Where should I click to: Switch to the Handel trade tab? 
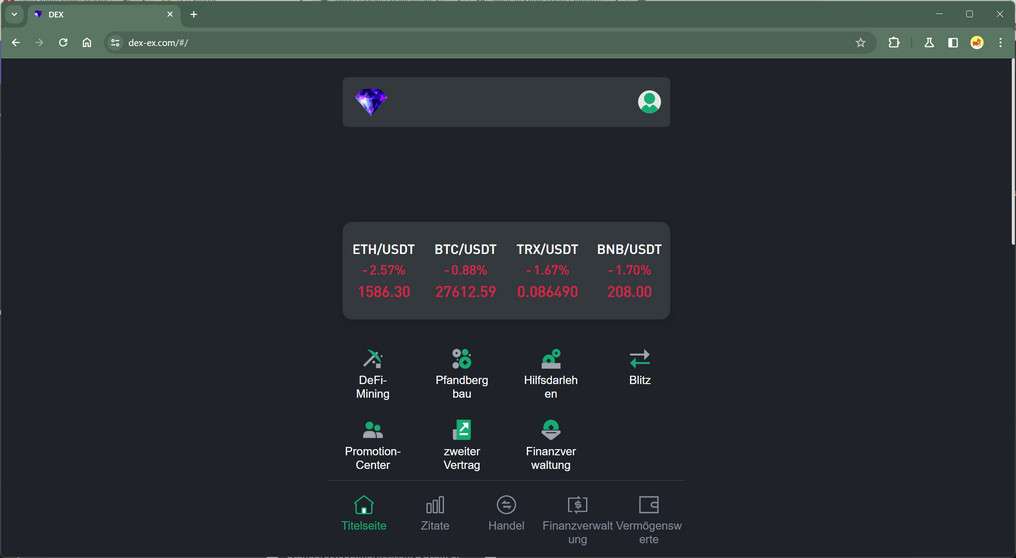tap(506, 513)
